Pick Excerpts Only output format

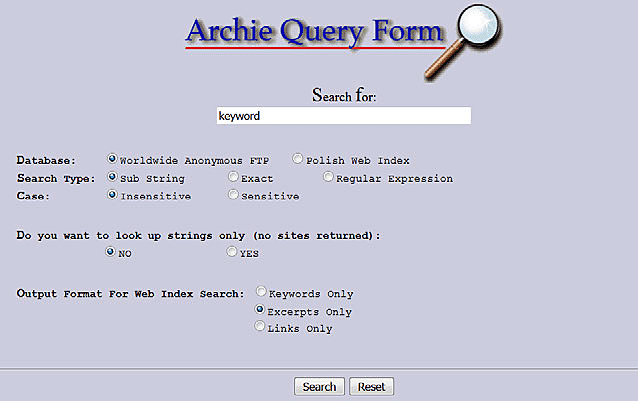pos(260,309)
